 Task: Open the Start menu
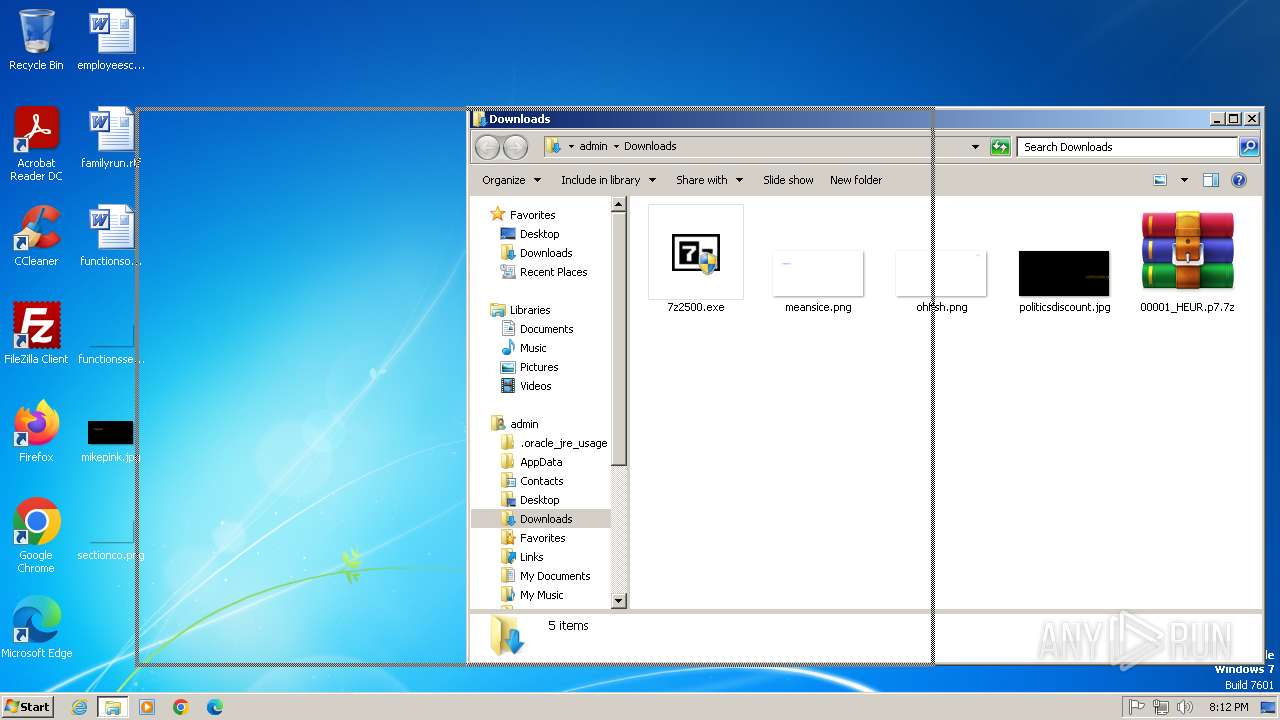(27, 706)
